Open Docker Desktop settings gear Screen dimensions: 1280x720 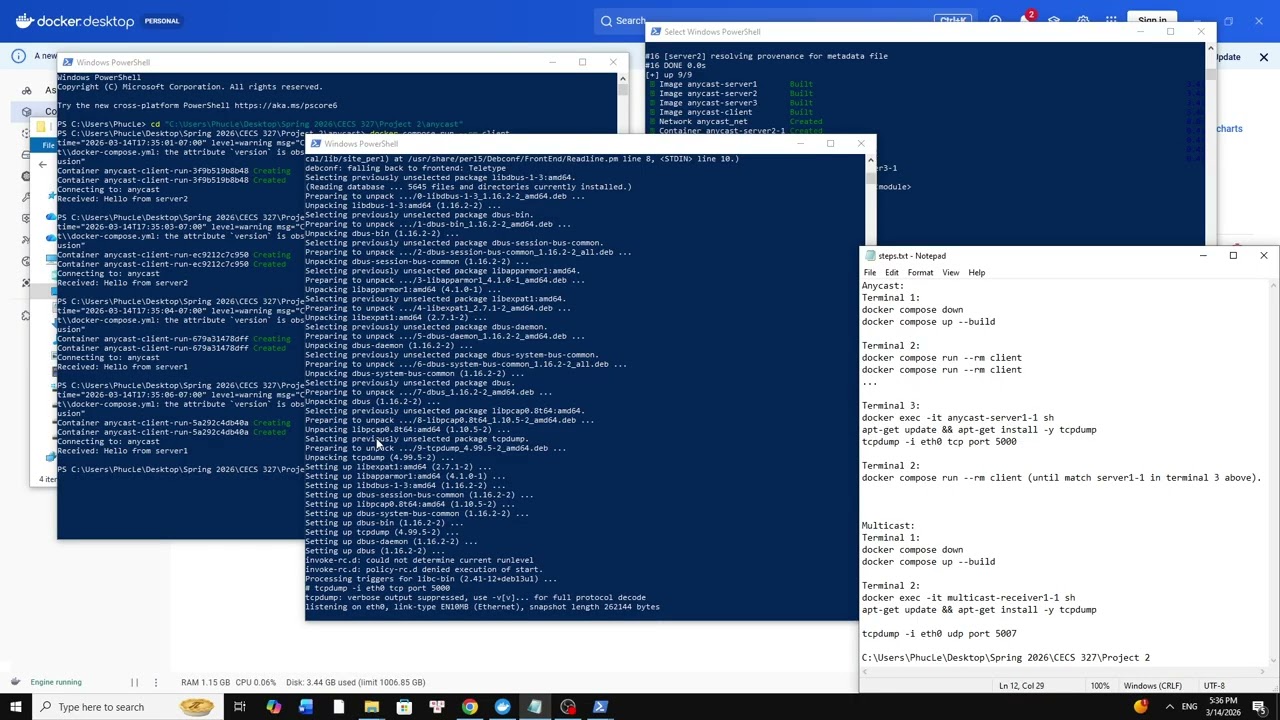(1083, 20)
